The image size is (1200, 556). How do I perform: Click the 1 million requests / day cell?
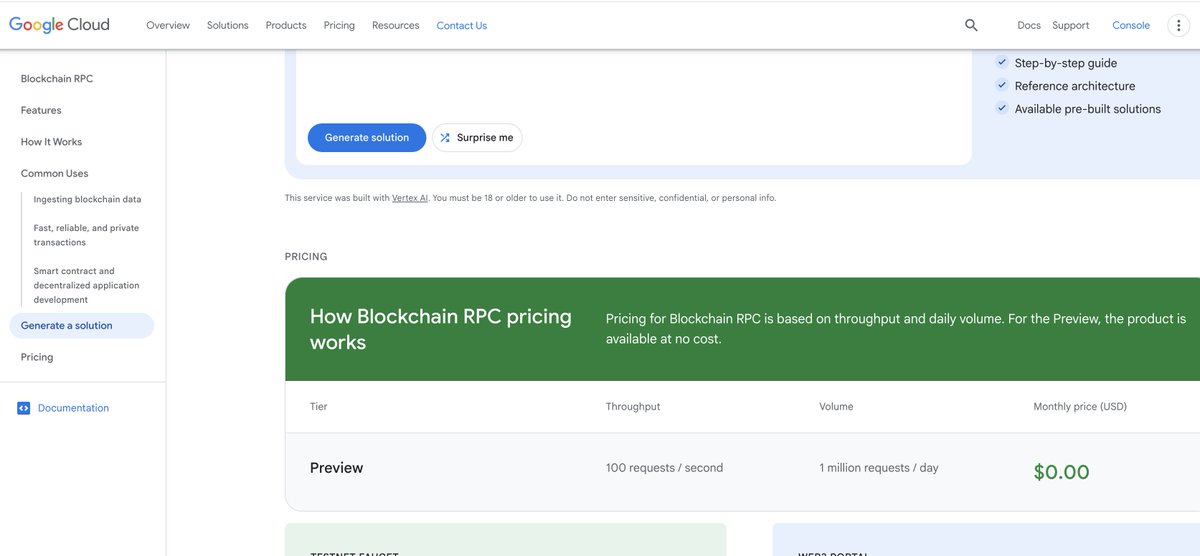(879, 468)
